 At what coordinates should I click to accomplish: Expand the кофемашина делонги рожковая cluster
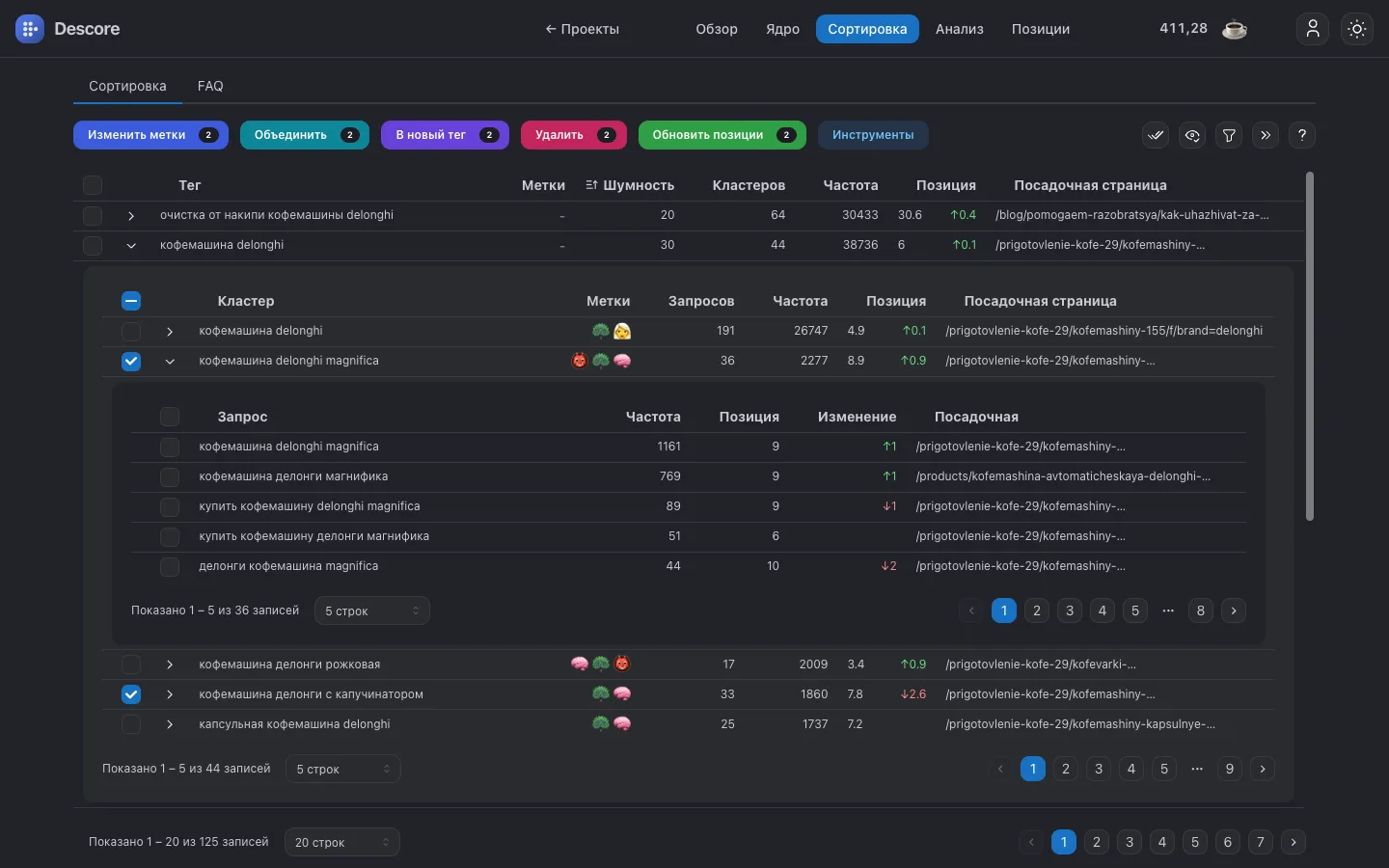pos(170,664)
